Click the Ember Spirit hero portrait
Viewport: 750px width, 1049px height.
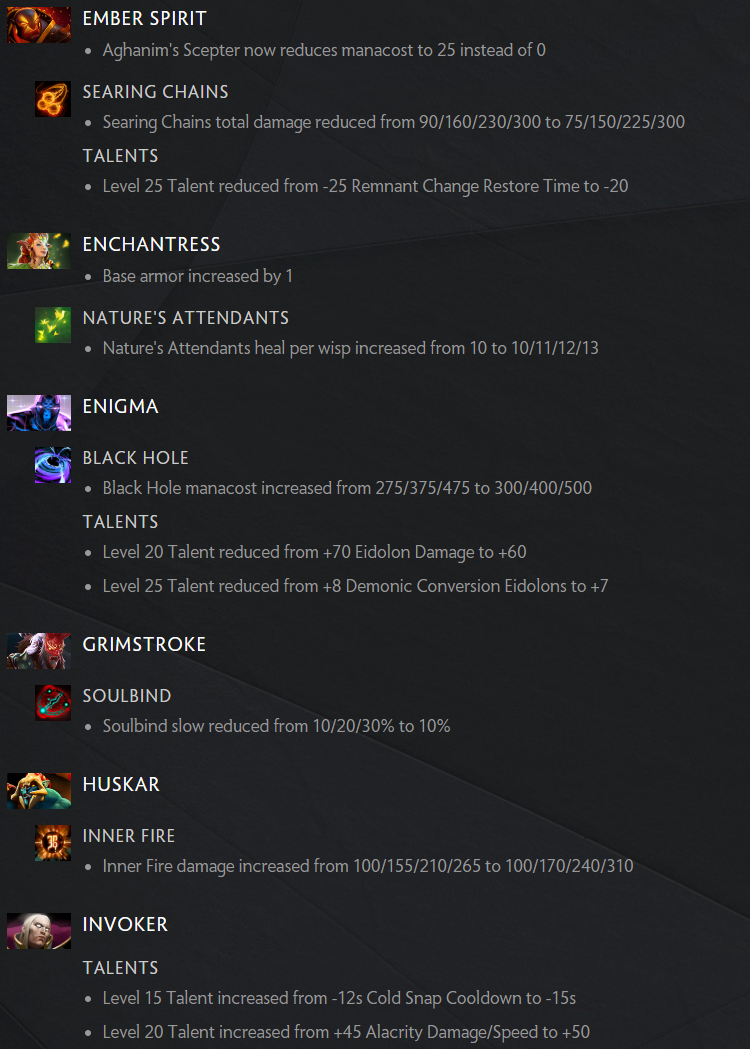(x=39, y=25)
